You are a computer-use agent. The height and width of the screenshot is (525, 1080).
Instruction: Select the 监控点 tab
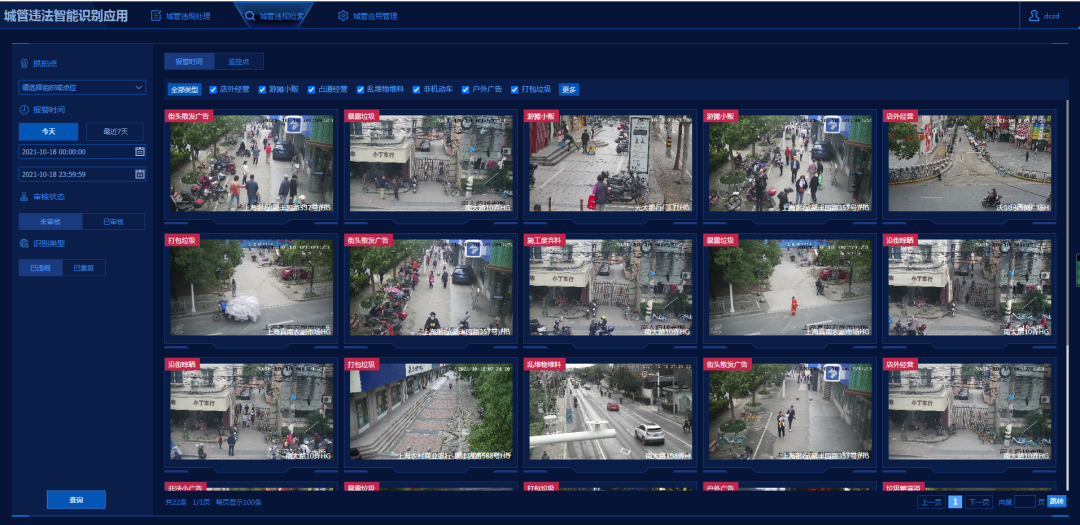pyautogui.click(x=238, y=61)
